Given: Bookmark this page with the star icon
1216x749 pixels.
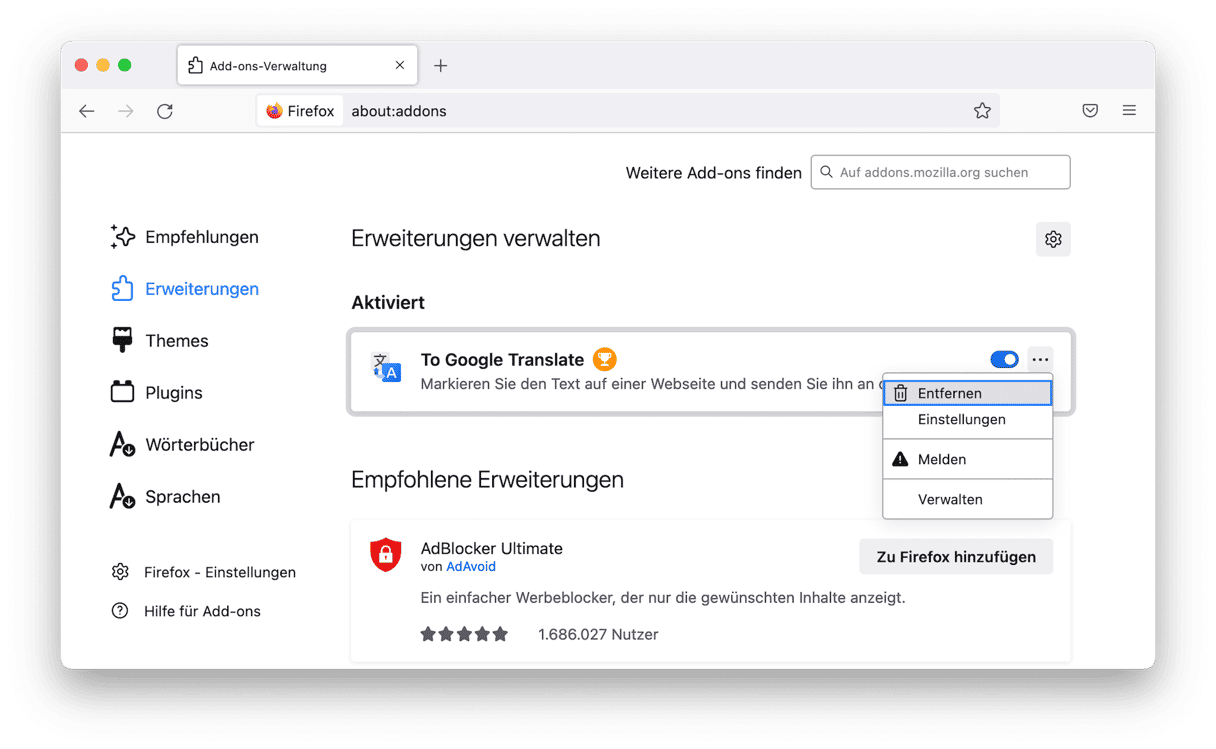Looking at the screenshot, I should [x=982, y=111].
